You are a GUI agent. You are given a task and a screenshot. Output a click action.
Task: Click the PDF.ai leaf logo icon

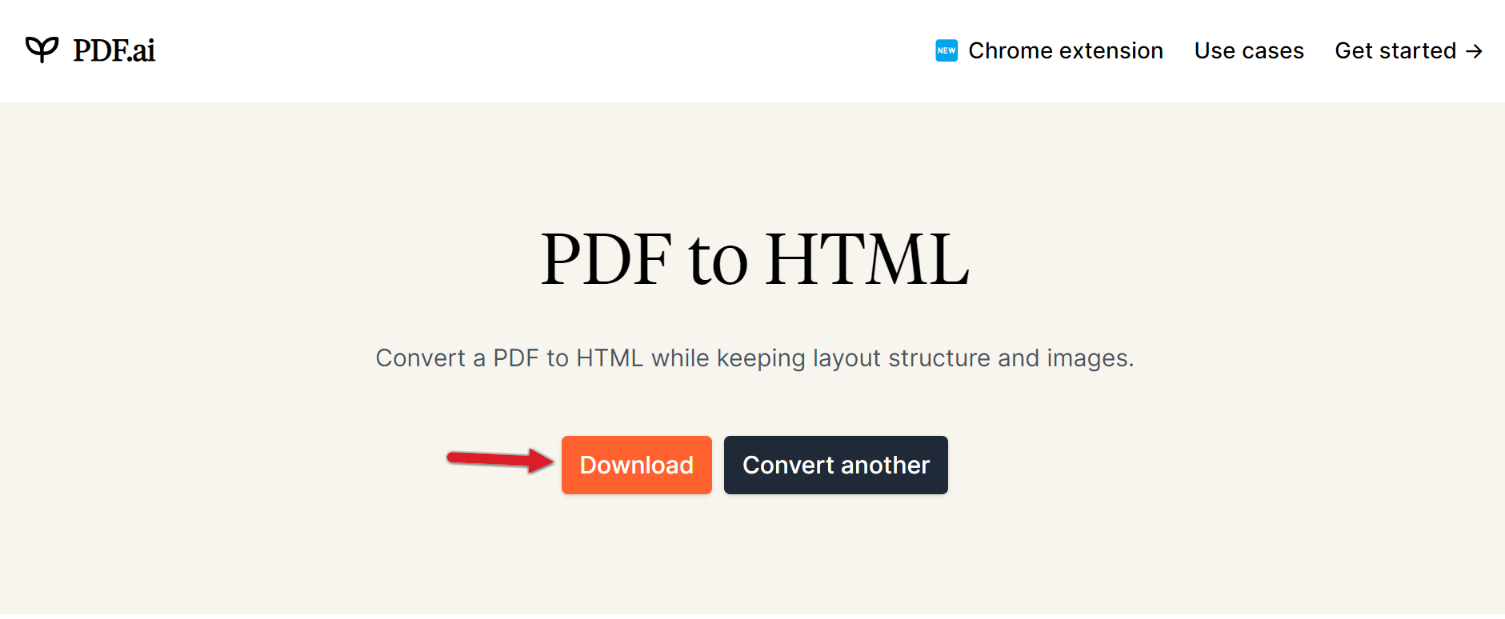(42, 49)
